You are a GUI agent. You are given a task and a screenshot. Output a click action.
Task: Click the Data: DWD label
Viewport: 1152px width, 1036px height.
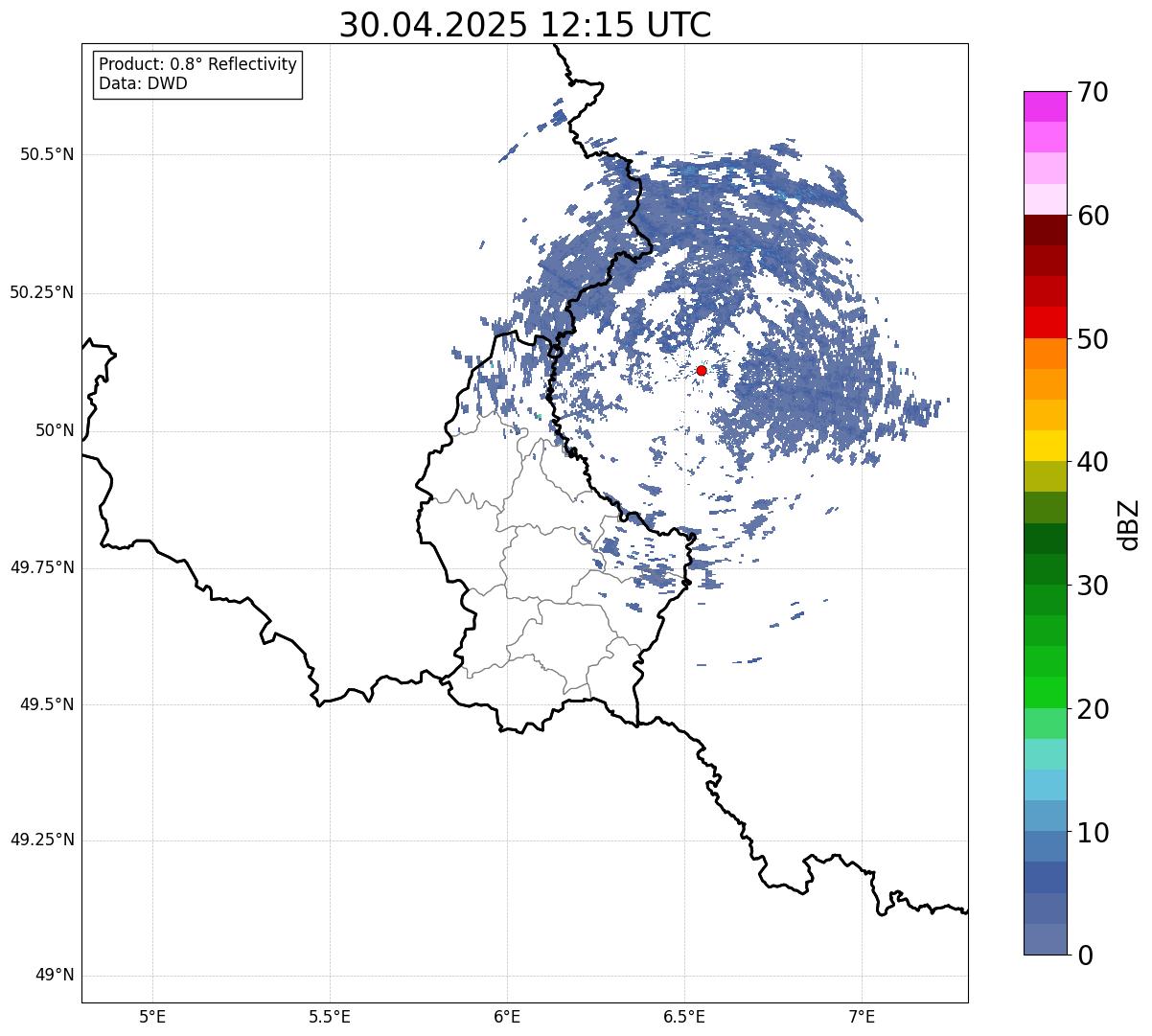tap(143, 83)
